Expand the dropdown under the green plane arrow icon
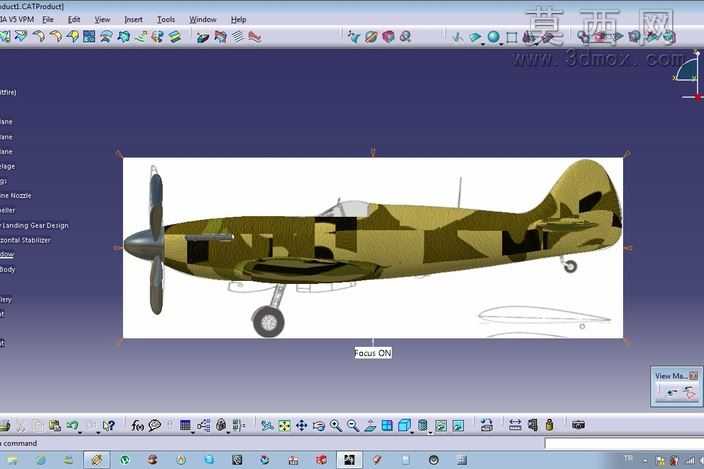This screenshot has width=704, height=469. click(483, 44)
